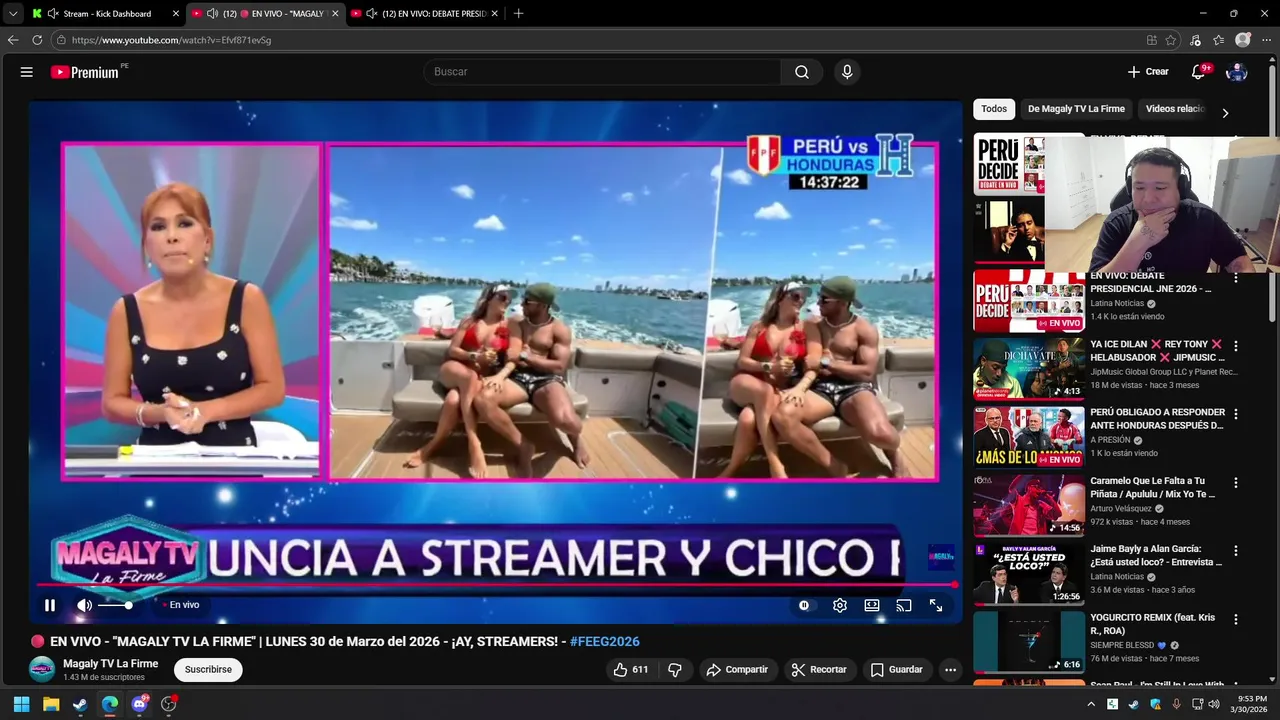The height and width of the screenshot is (720, 1280).
Task: Open the YouTube hamburger guide menu
Action: pyautogui.click(x=27, y=72)
